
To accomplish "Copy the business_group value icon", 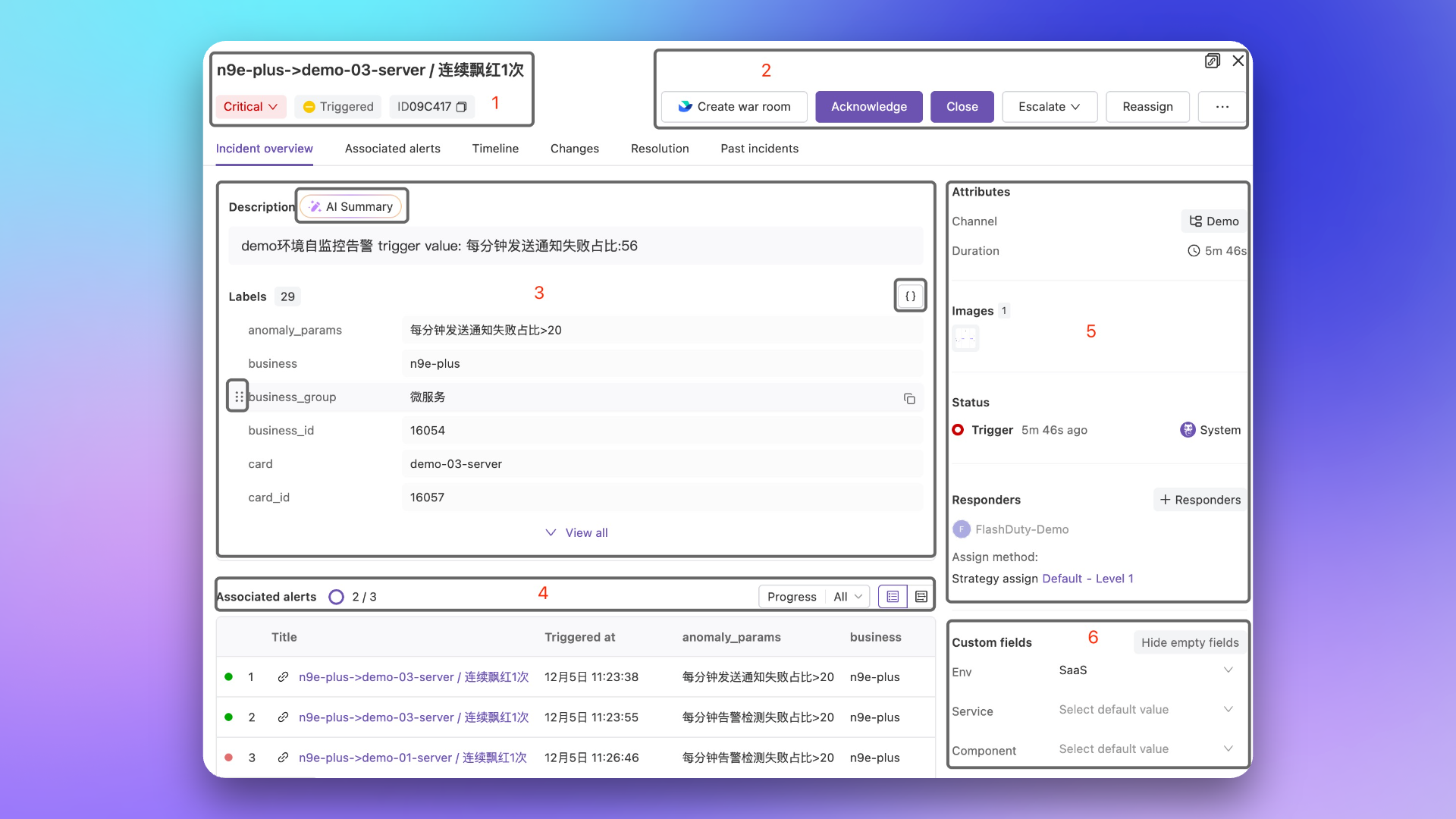I will (x=909, y=399).
